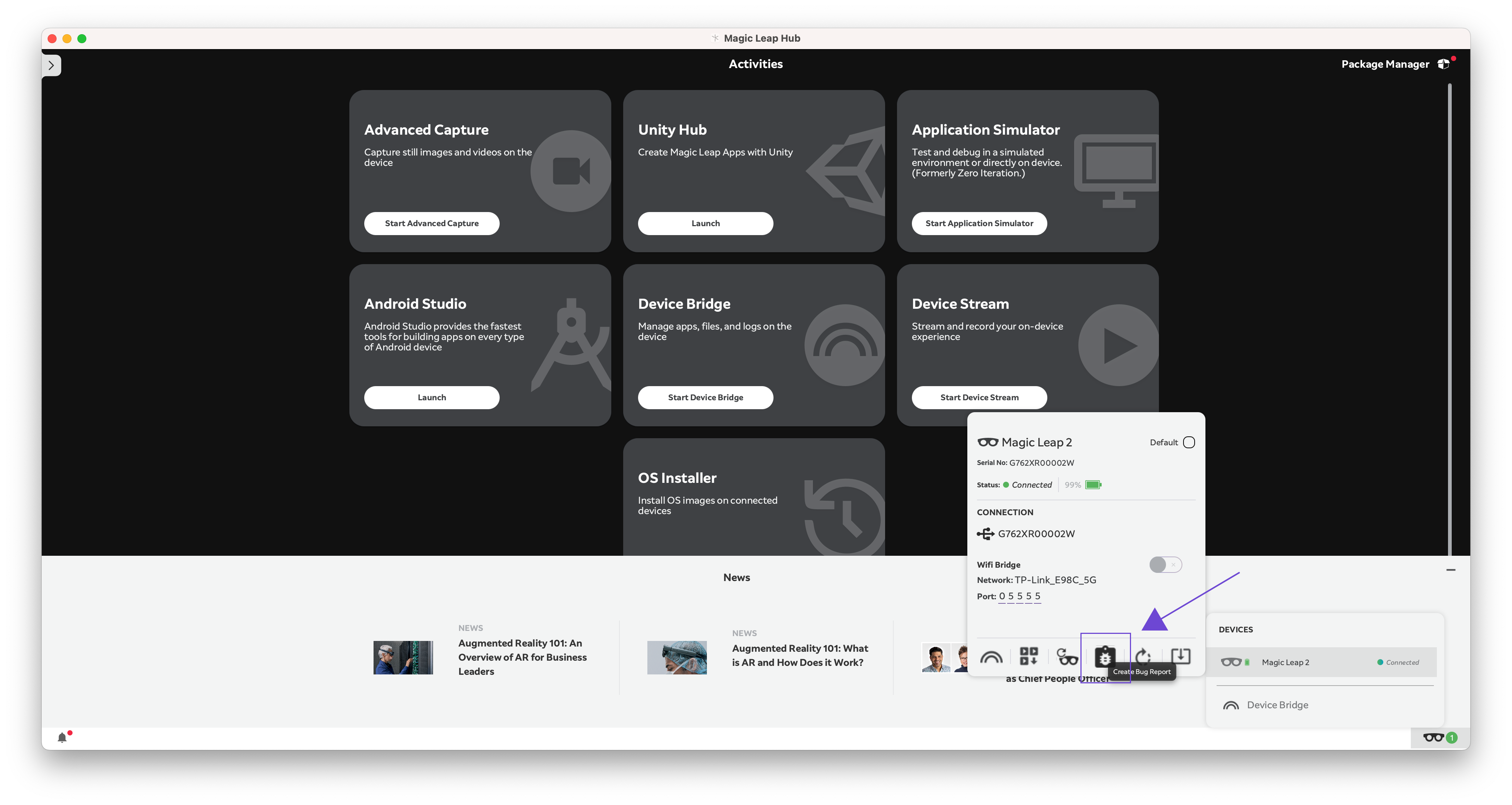Click serial number G762XR00002W text

pos(1041,462)
